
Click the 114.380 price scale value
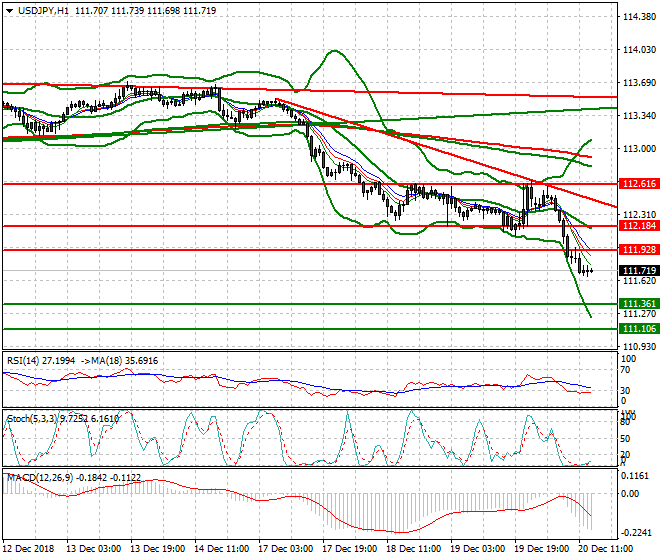tap(638, 17)
